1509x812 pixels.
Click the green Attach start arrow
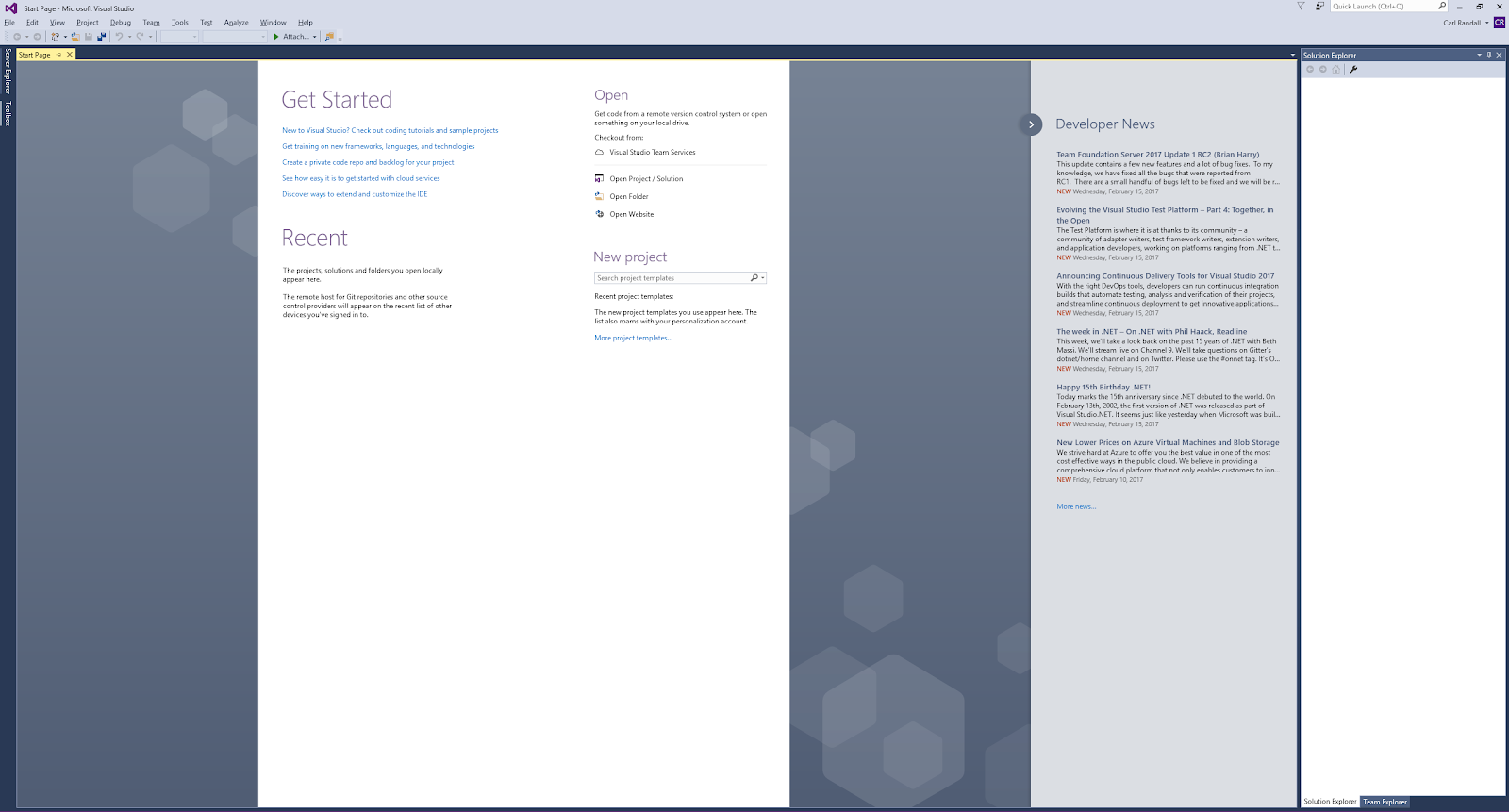click(x=276, y=37)
